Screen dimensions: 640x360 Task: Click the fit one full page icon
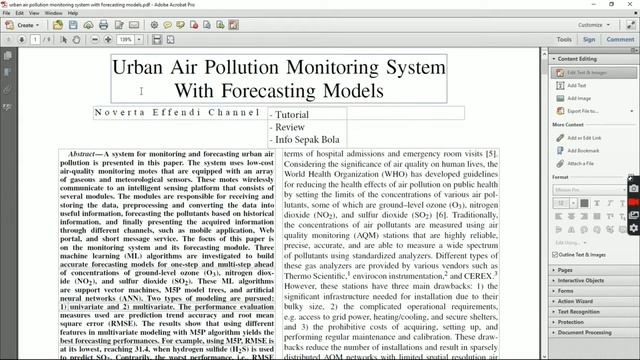(x=171, y=40)
